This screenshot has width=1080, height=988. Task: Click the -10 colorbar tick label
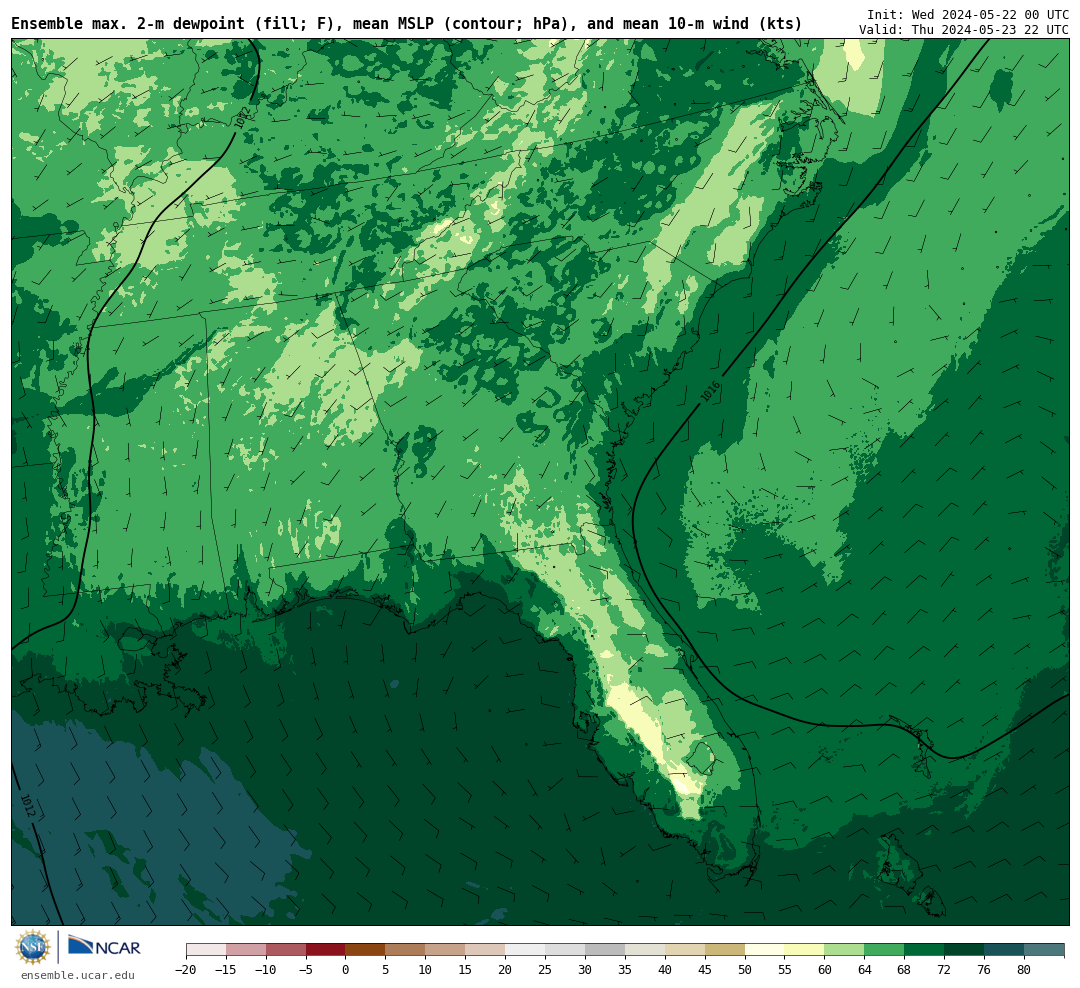point(265,970)
